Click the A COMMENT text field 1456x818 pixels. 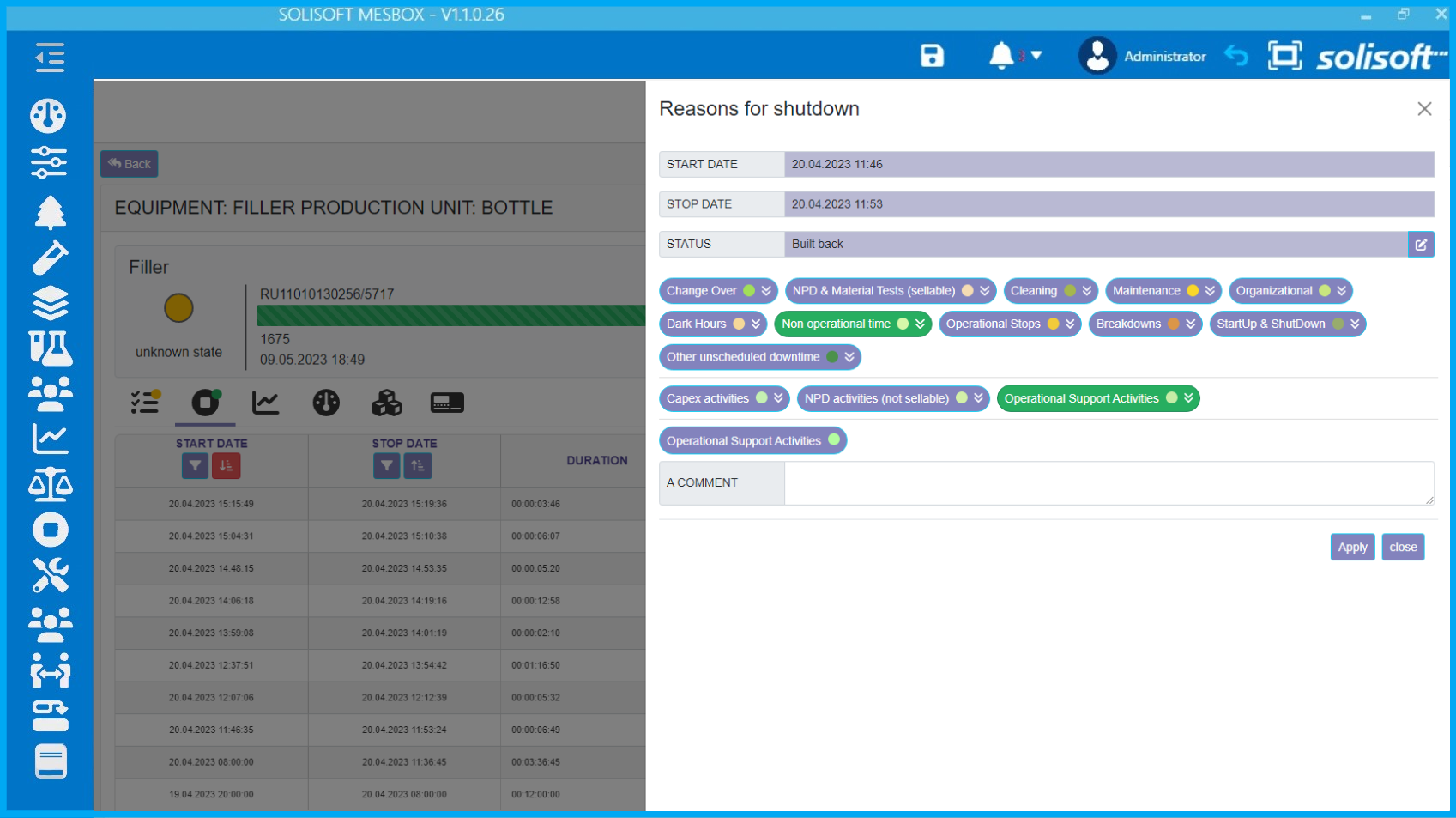[x=1109, y=483]
